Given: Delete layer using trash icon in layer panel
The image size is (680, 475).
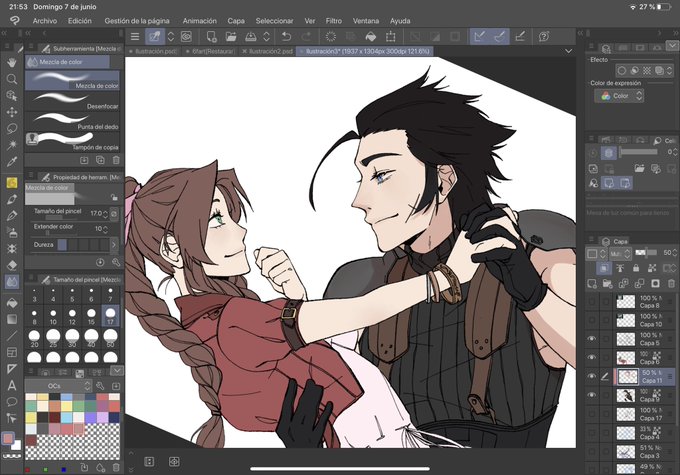Looking at the screenshot, I should pos(671,284).
